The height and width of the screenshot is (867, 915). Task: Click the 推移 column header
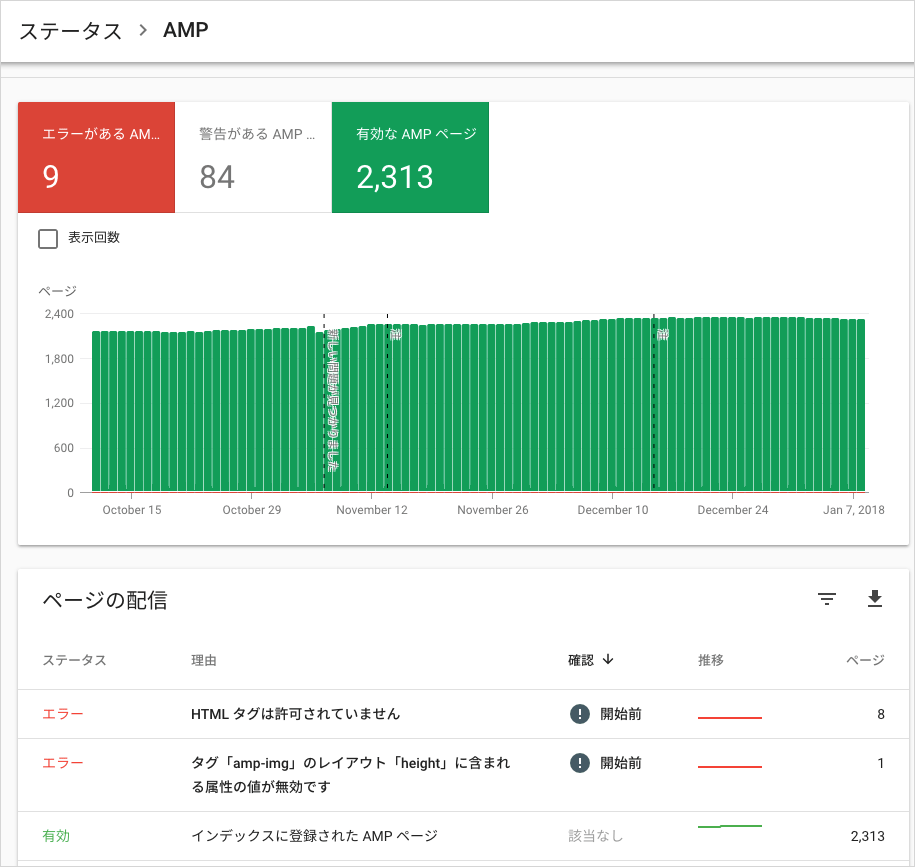click(x=711, y=660)
